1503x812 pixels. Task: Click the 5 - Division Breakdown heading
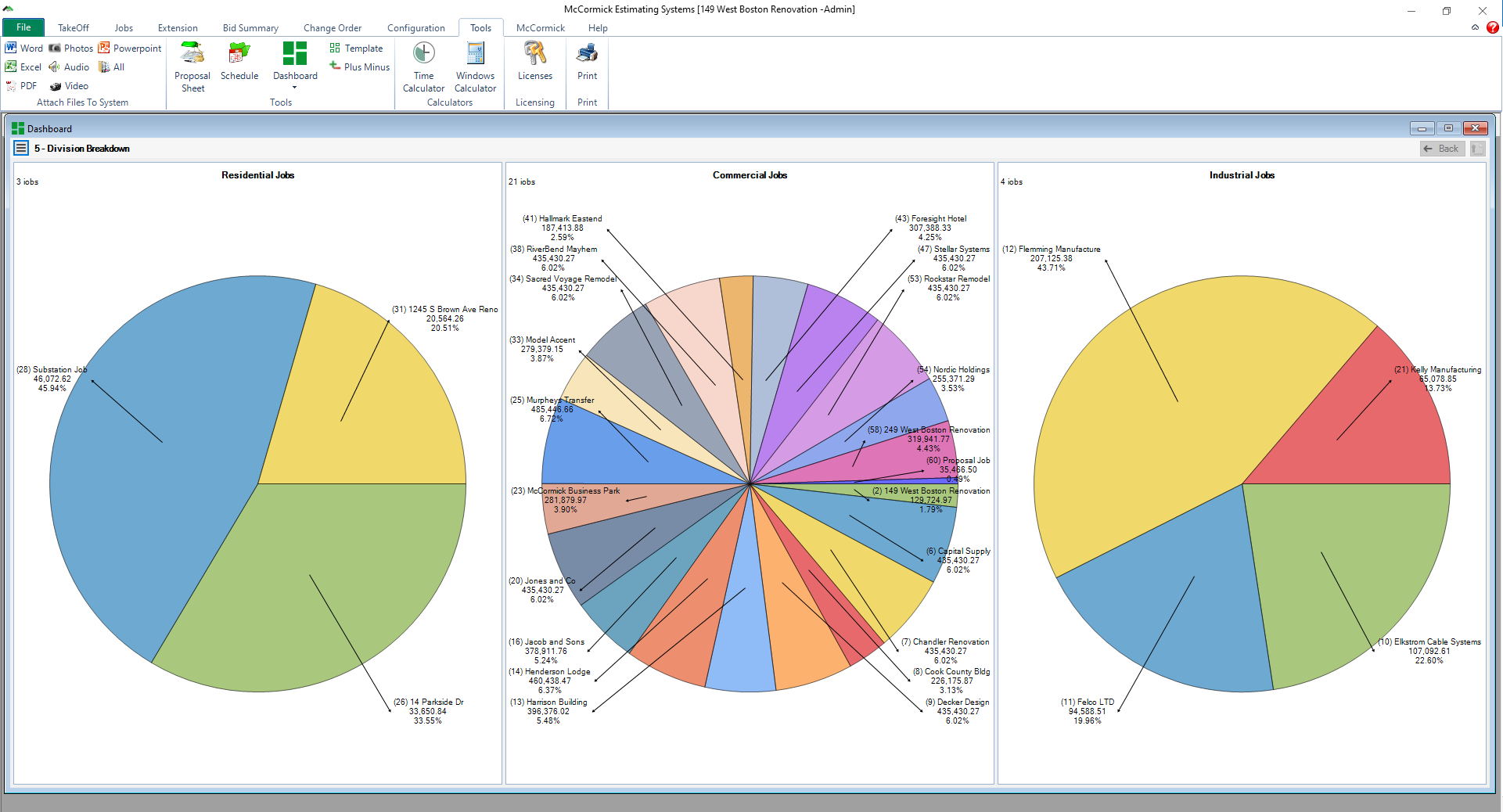coord(82,149)
